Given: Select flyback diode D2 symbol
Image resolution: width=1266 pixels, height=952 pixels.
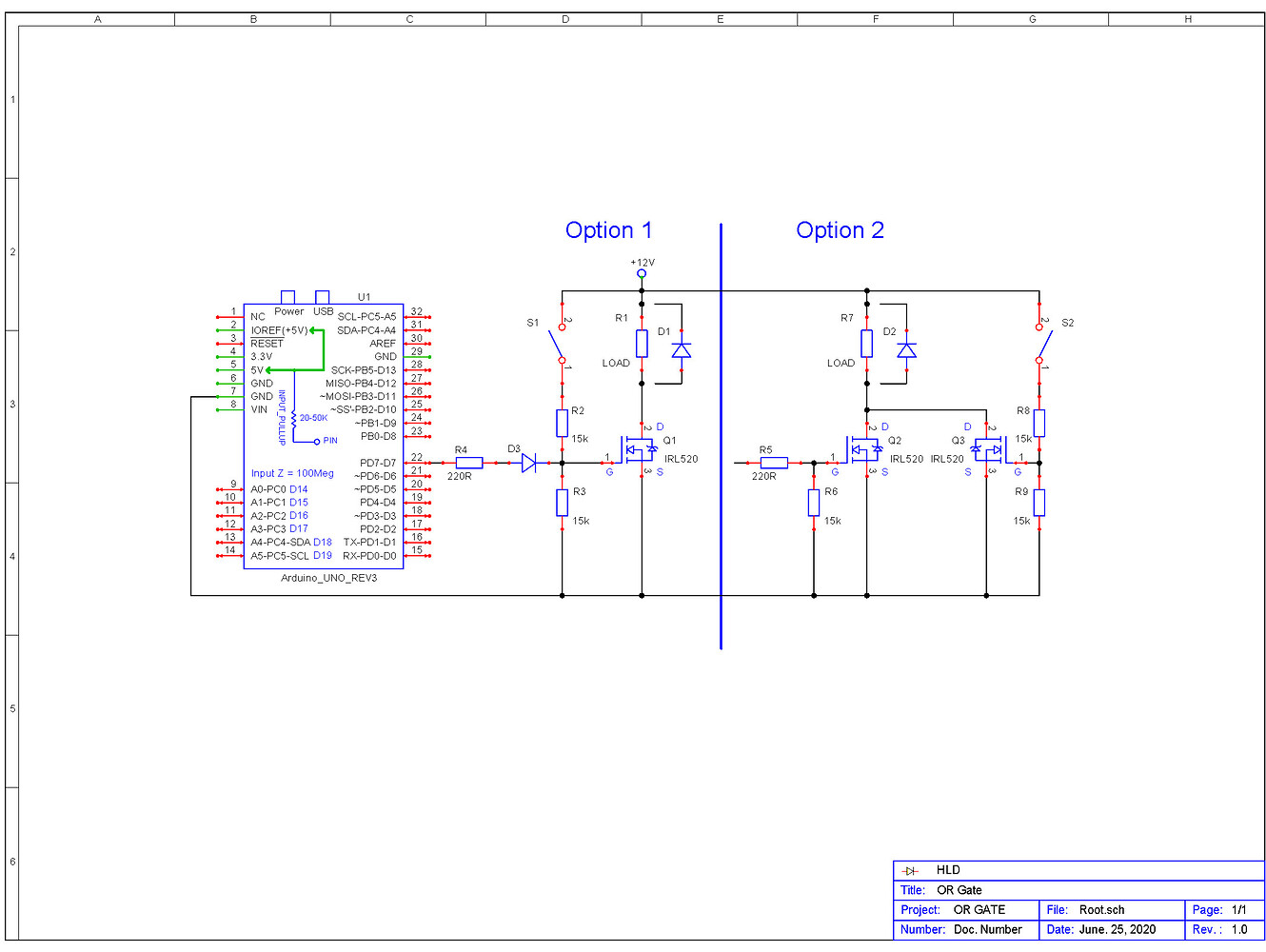Looking at the screenshot, I should (906, 350).
